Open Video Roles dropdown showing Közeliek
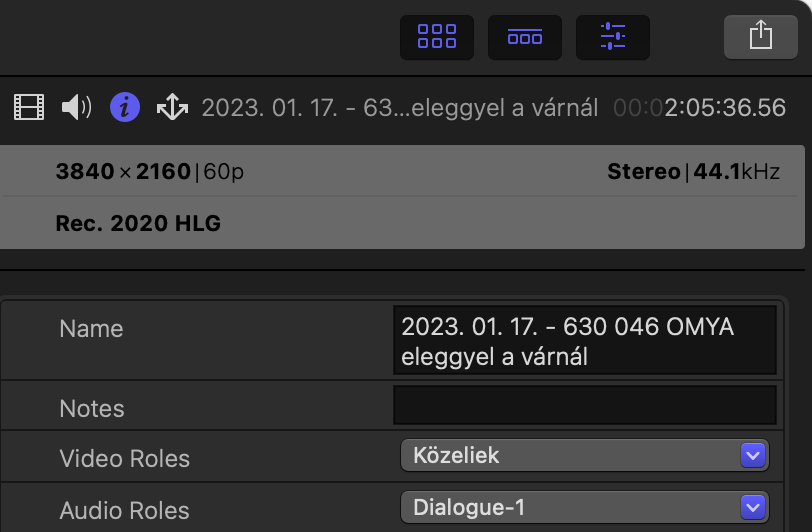Viewport: 812px width, 532px height. coord(585,455)
